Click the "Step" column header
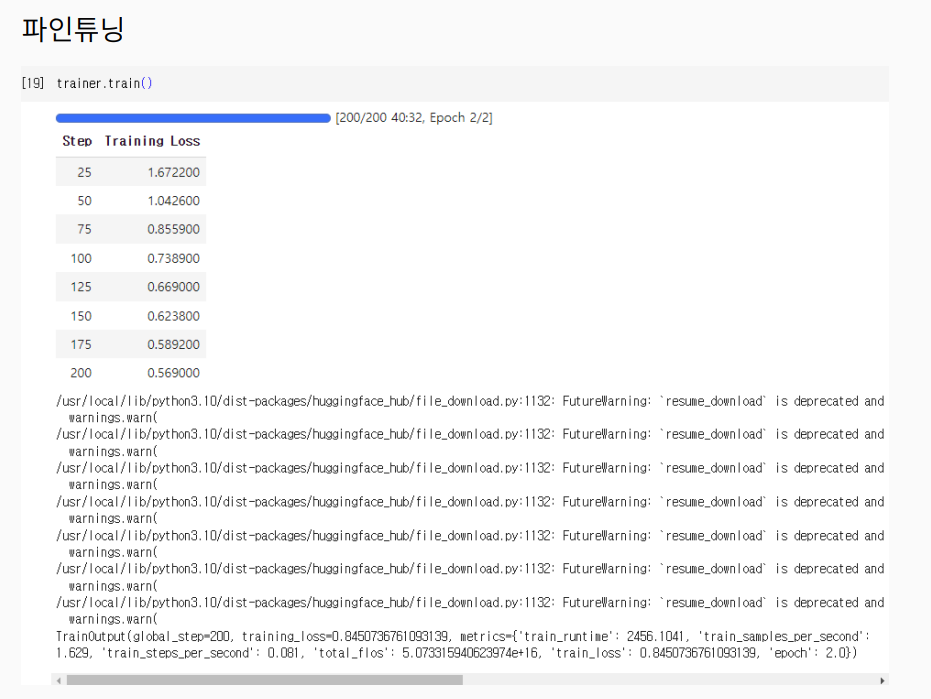This screenshot has height=699, width=931. point(77,141)
